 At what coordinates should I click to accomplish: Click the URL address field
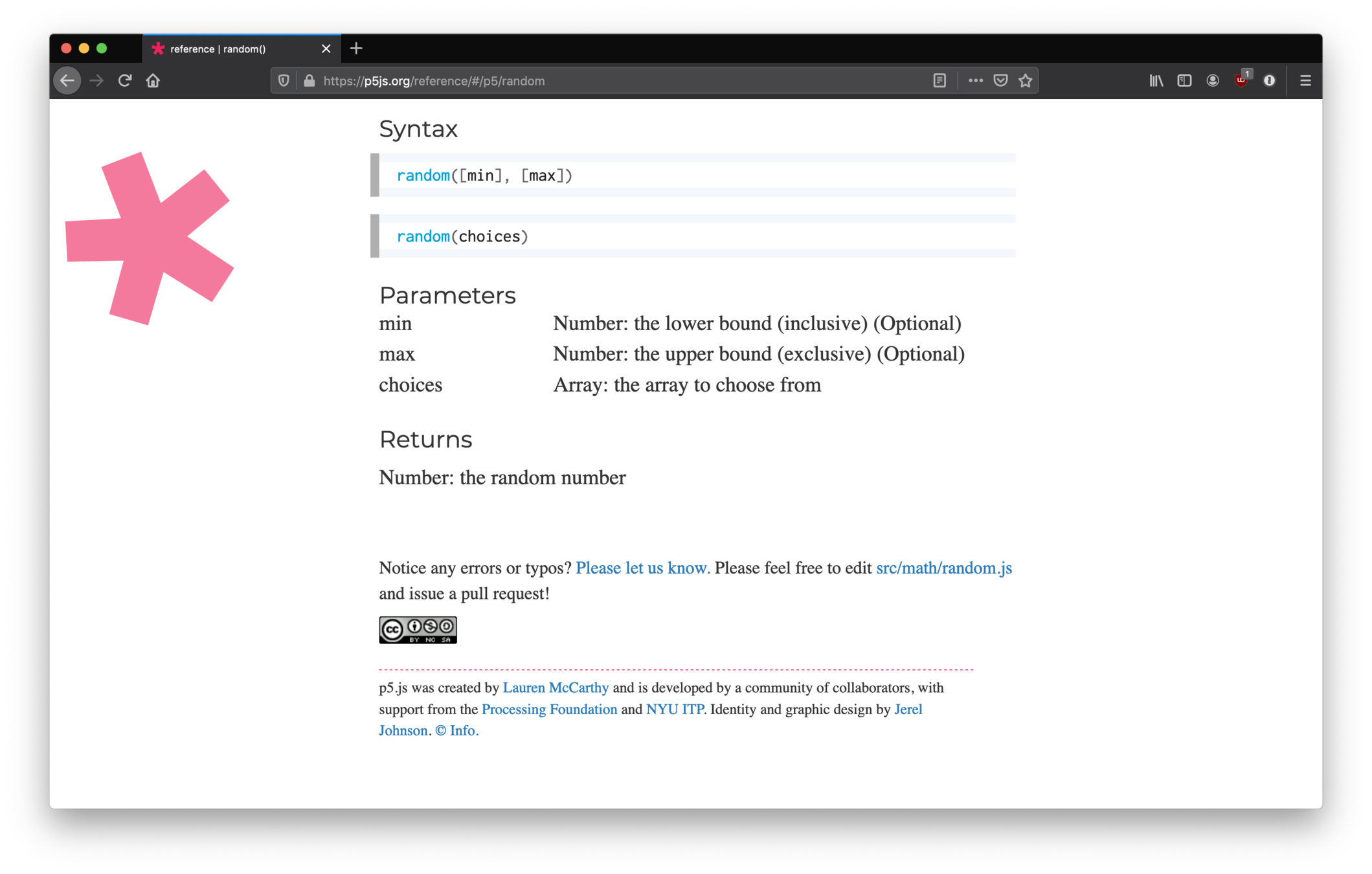583,81
